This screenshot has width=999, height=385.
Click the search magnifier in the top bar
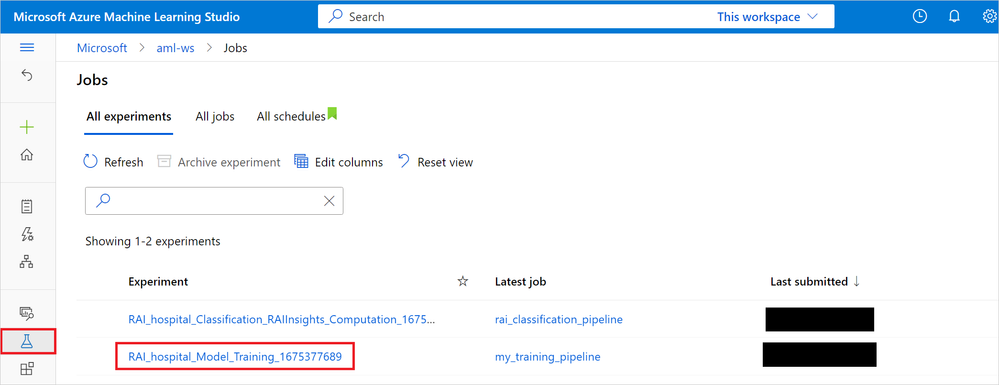(x=336, y=17)
